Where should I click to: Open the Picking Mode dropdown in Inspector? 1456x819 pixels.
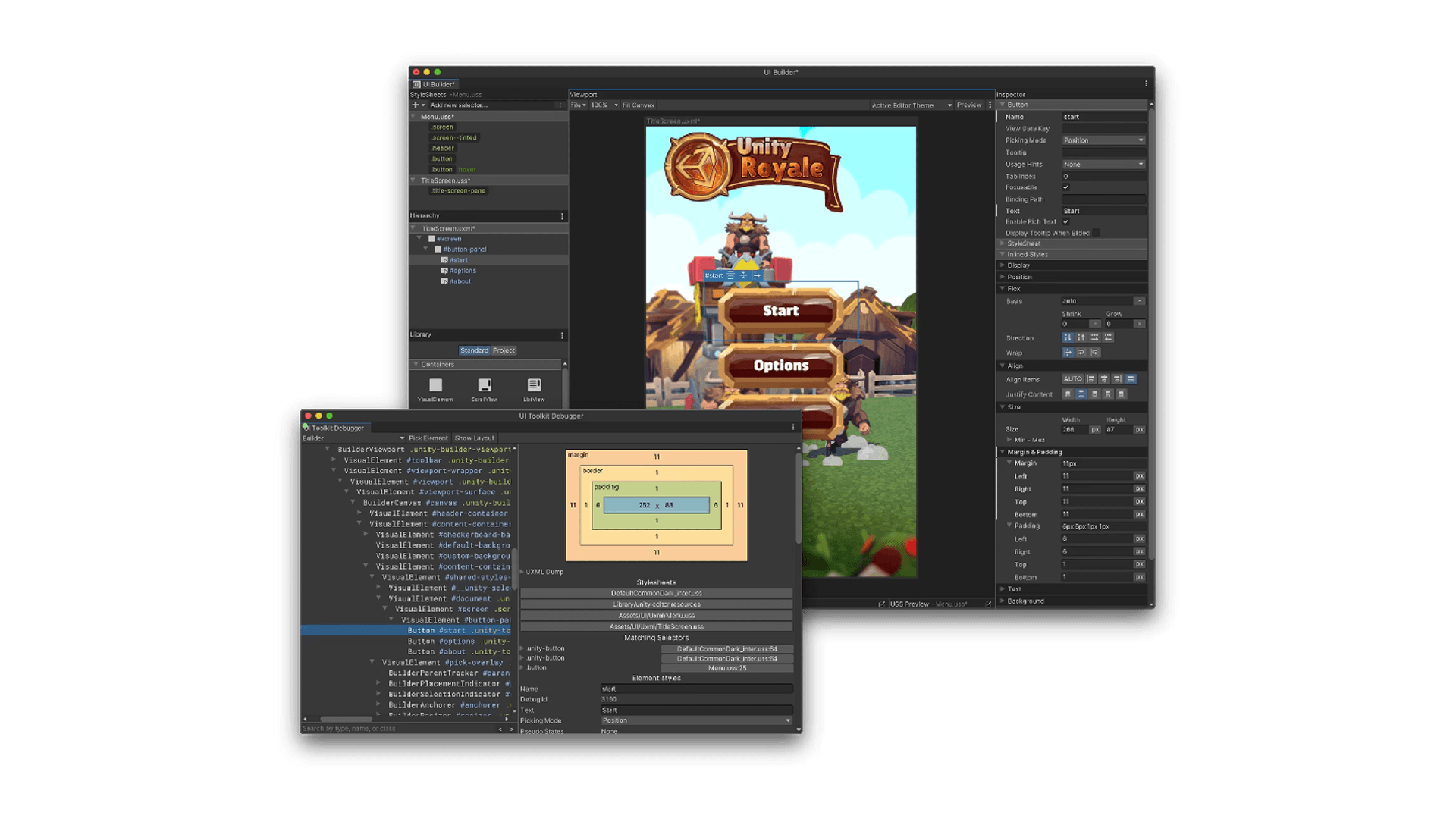click(x=1103, y=140)
